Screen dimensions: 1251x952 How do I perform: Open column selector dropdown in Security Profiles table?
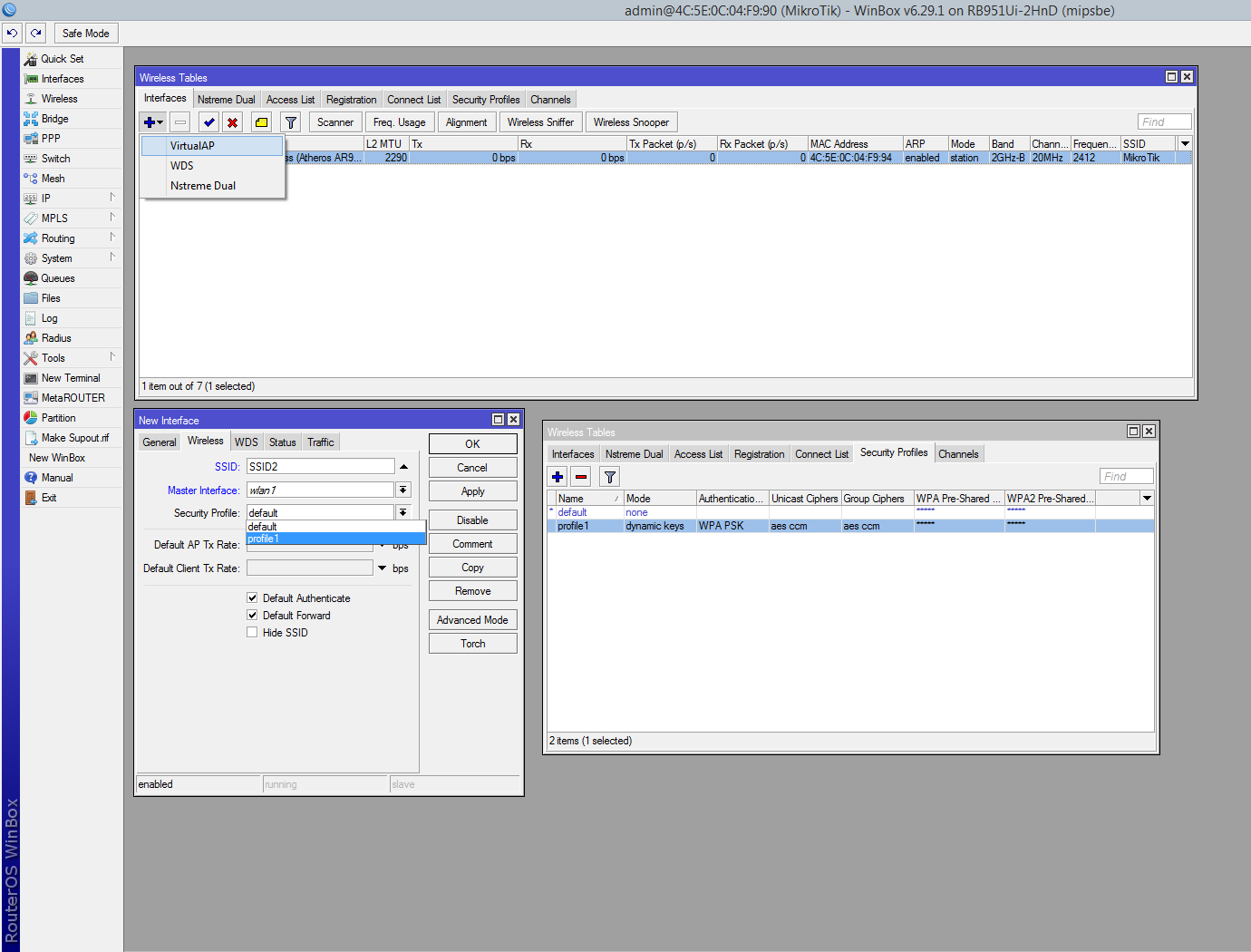pyautogui.click(x=1147, y=498)
